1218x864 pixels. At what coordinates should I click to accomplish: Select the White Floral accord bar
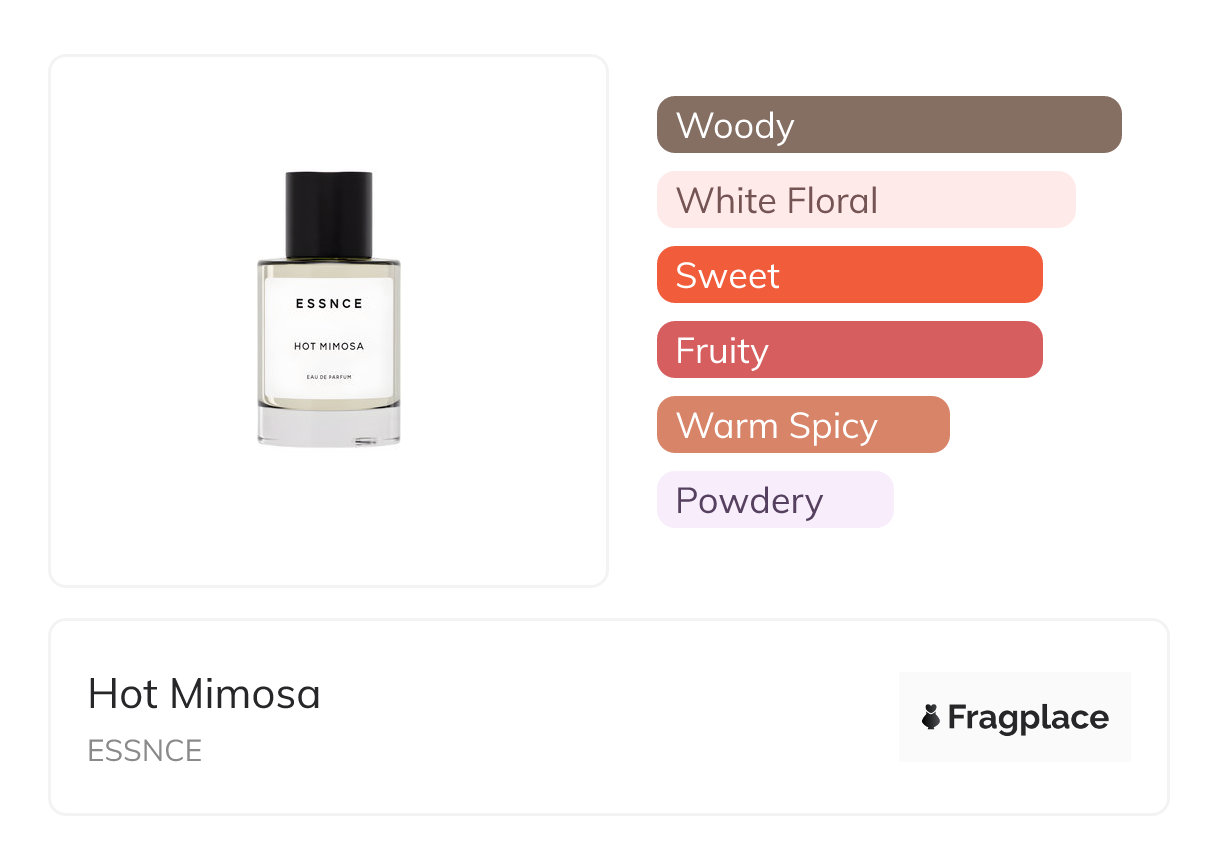[x=866, y=200]
